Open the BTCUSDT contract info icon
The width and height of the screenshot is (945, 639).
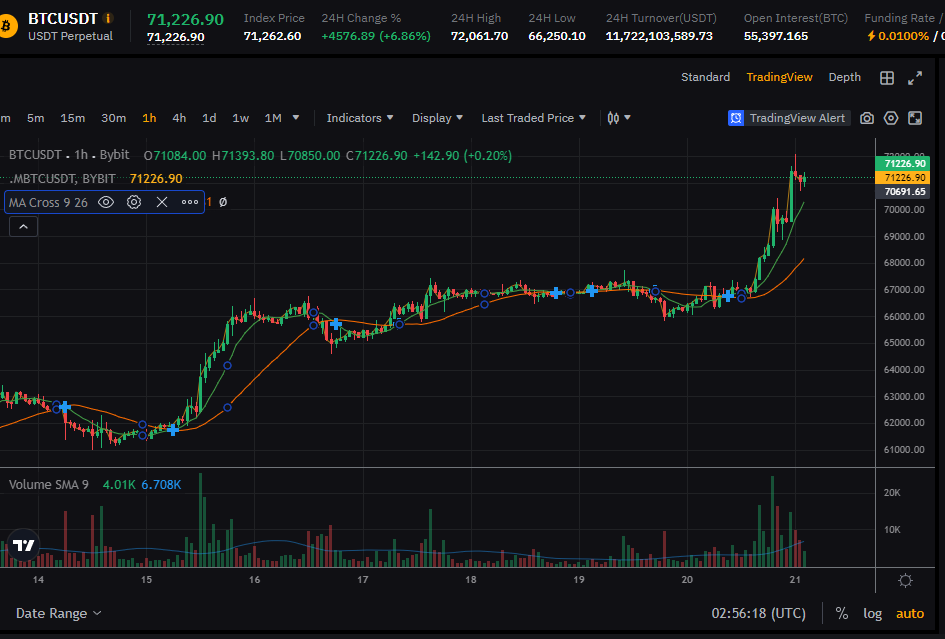coord(108,18)
